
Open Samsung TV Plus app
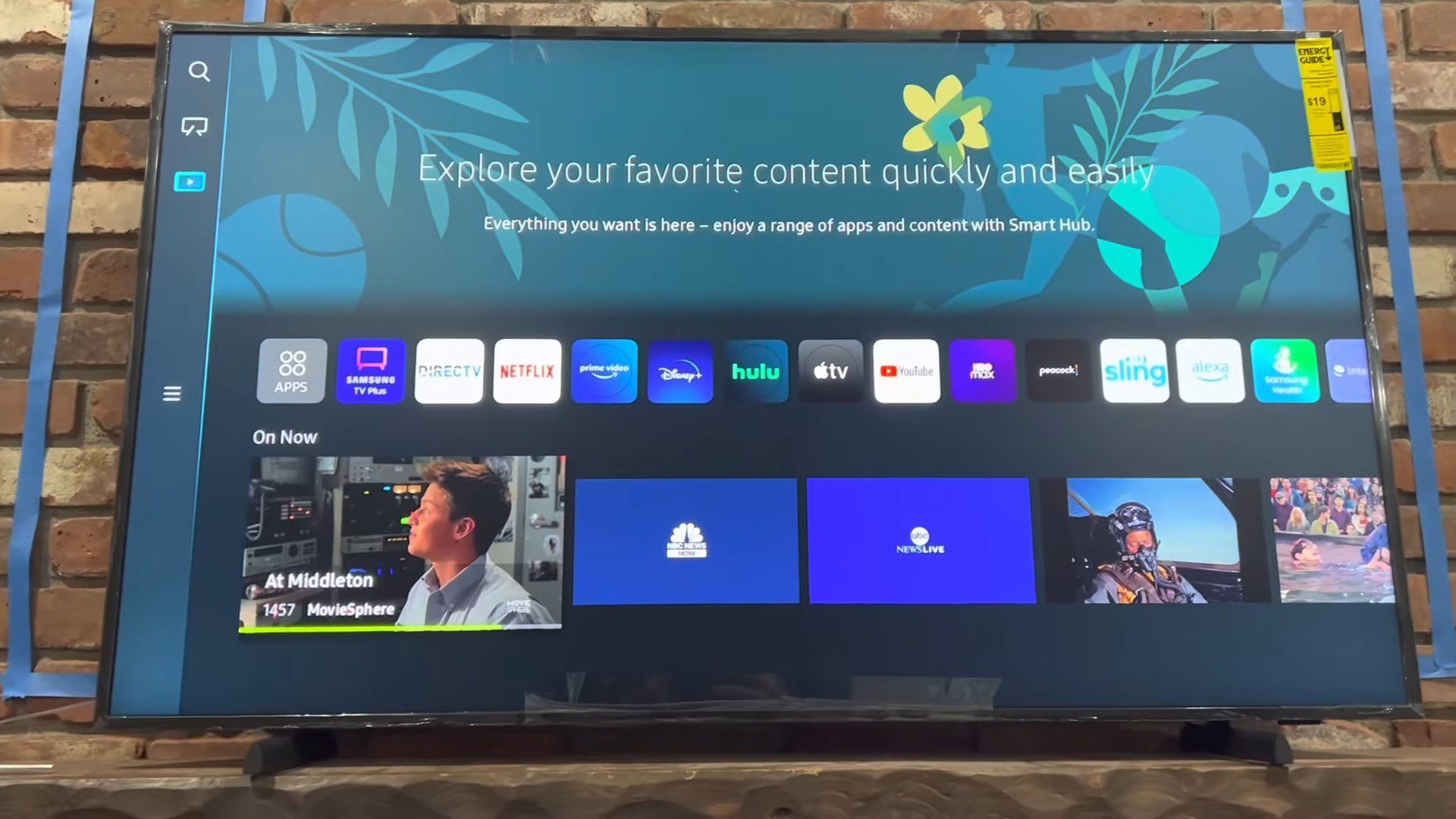[x=369, y=372]
